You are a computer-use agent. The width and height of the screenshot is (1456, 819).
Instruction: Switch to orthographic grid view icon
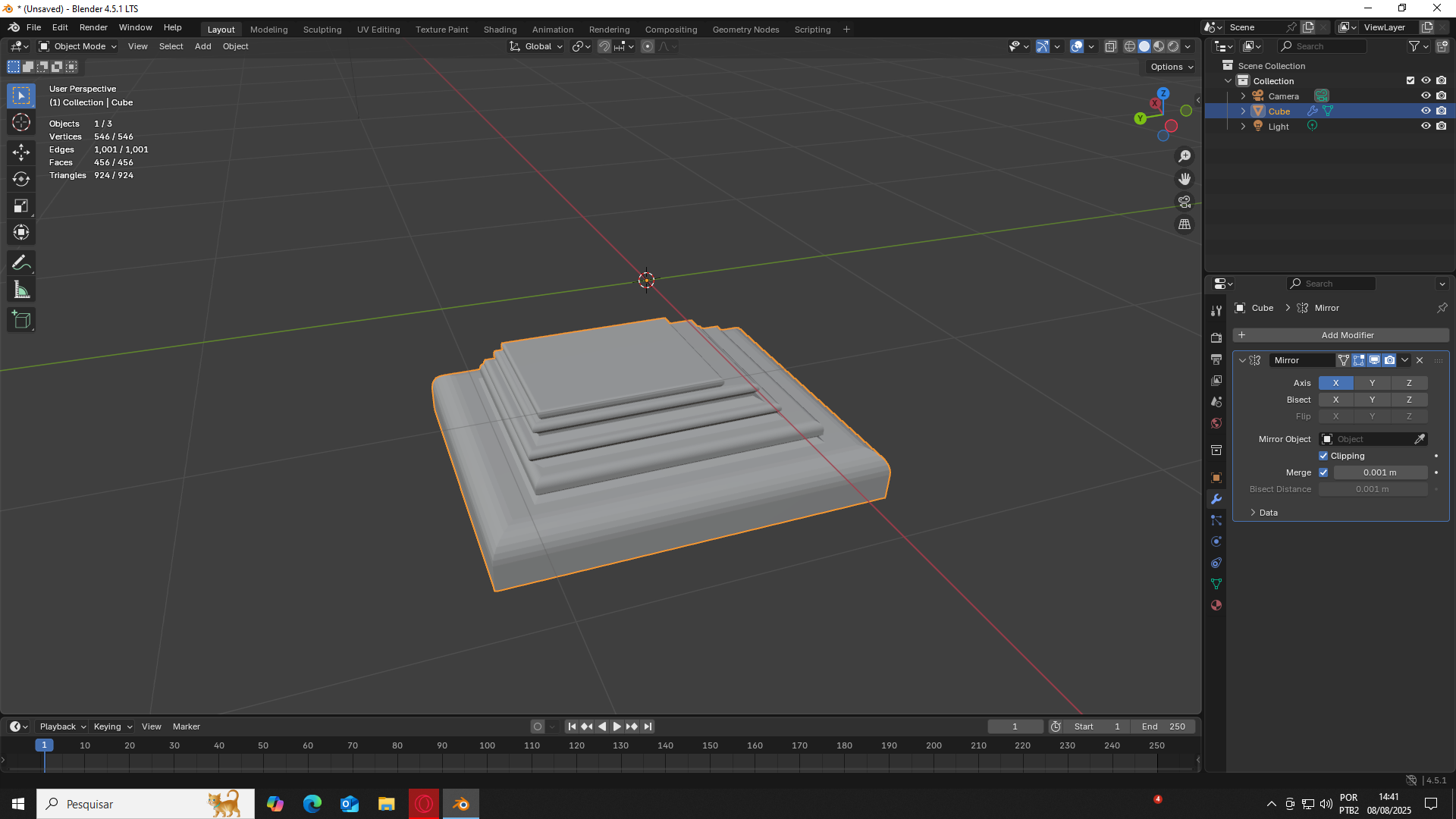tap(1185, 224)
